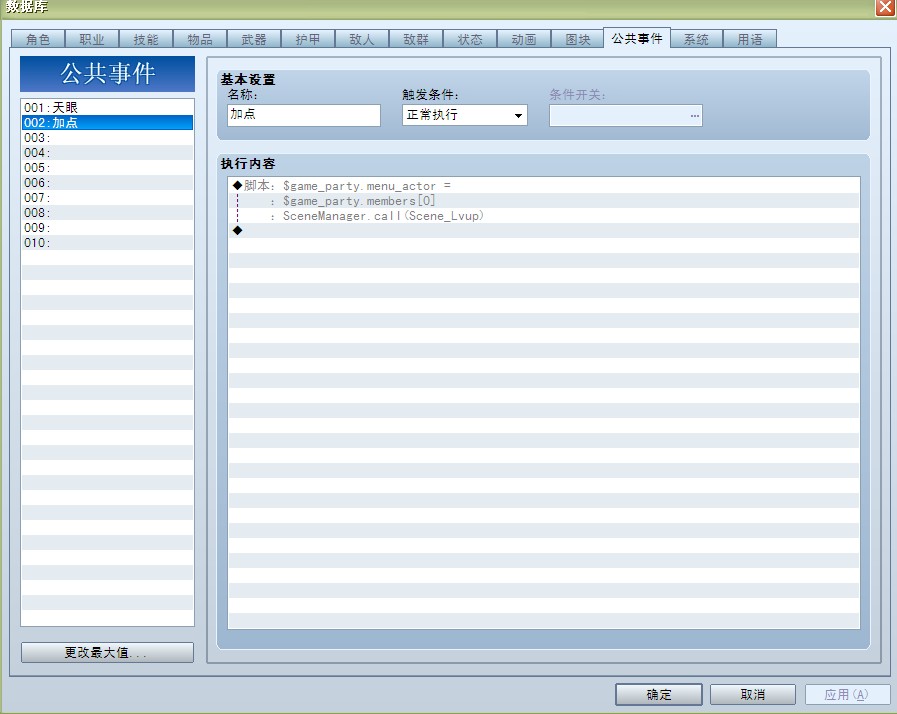Image resolution: width=897 pixels, height=714 pixels.
Task: Confirm with the 确定 button
Action: pos(658,695)
